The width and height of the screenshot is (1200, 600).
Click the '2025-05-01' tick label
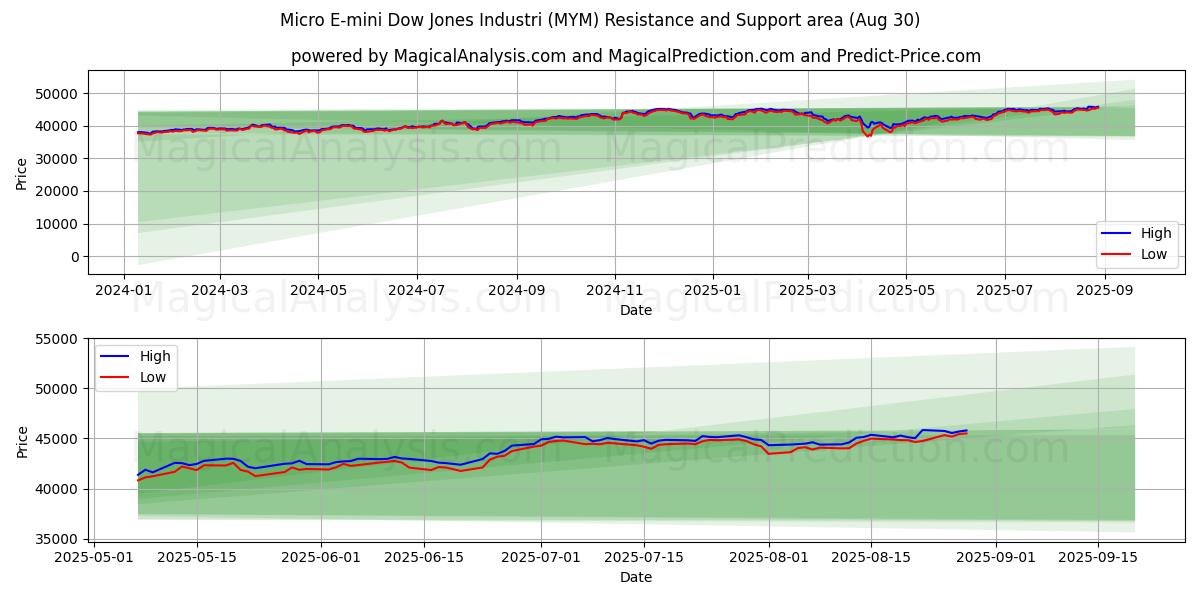tap(96, 558)
